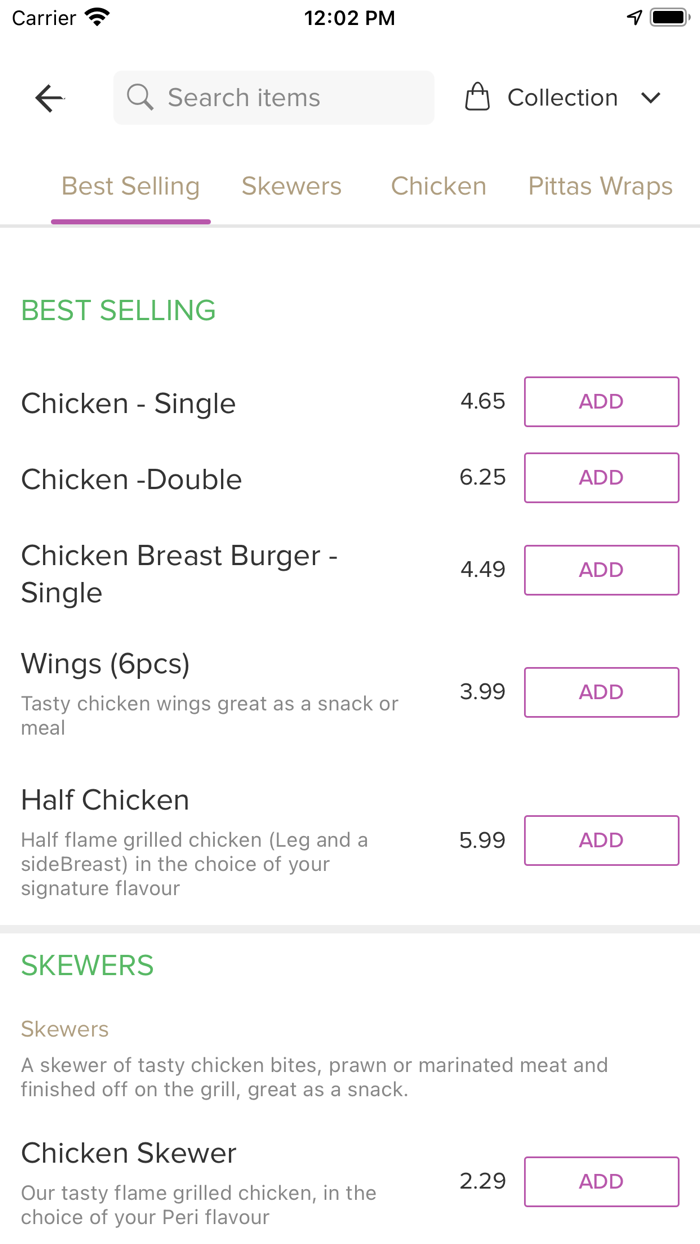Tap the location arrow status icon

634,18
